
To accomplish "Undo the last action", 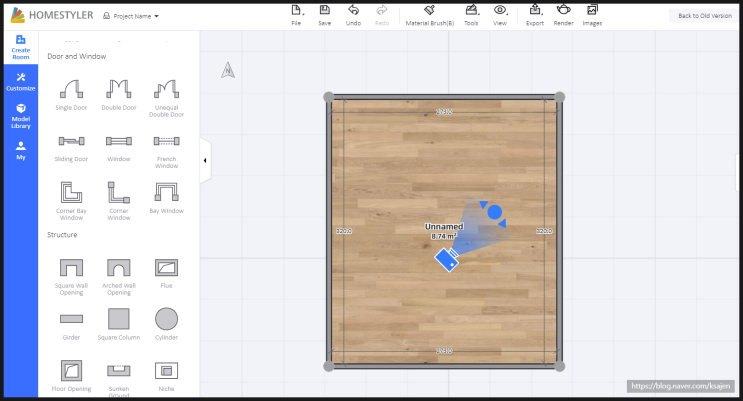I will point(353,15).
